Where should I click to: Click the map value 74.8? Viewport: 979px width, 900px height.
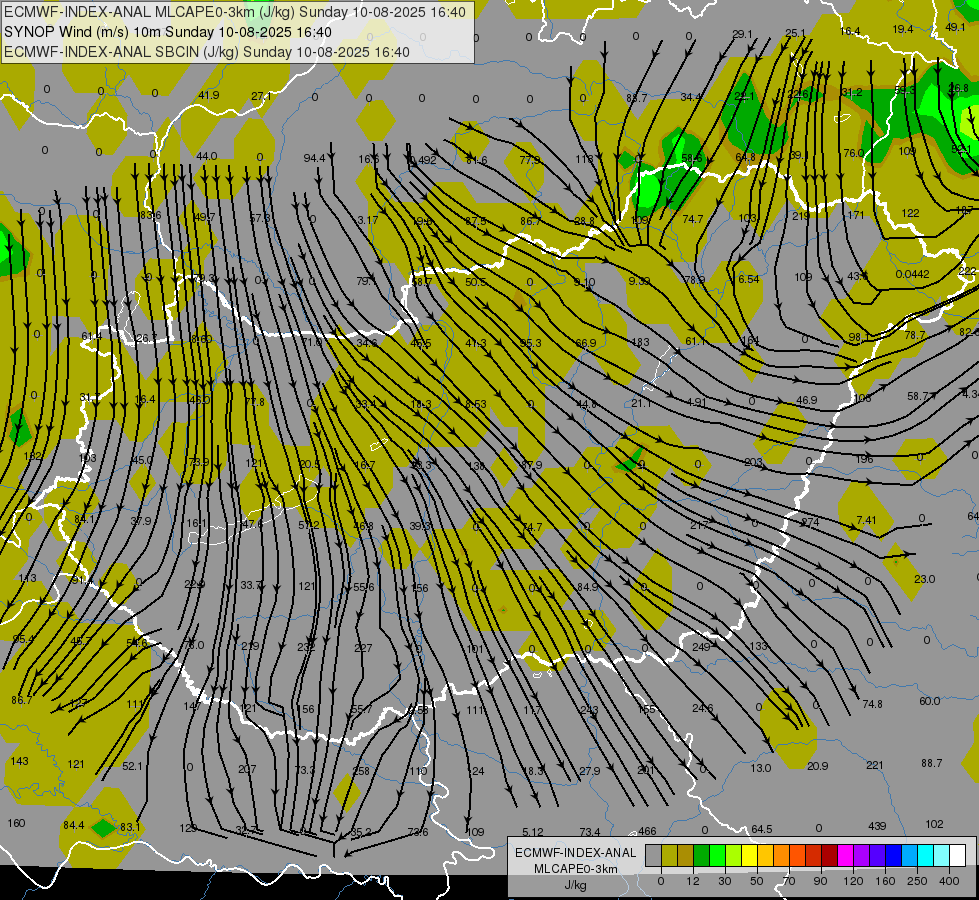tap(872, 704)
